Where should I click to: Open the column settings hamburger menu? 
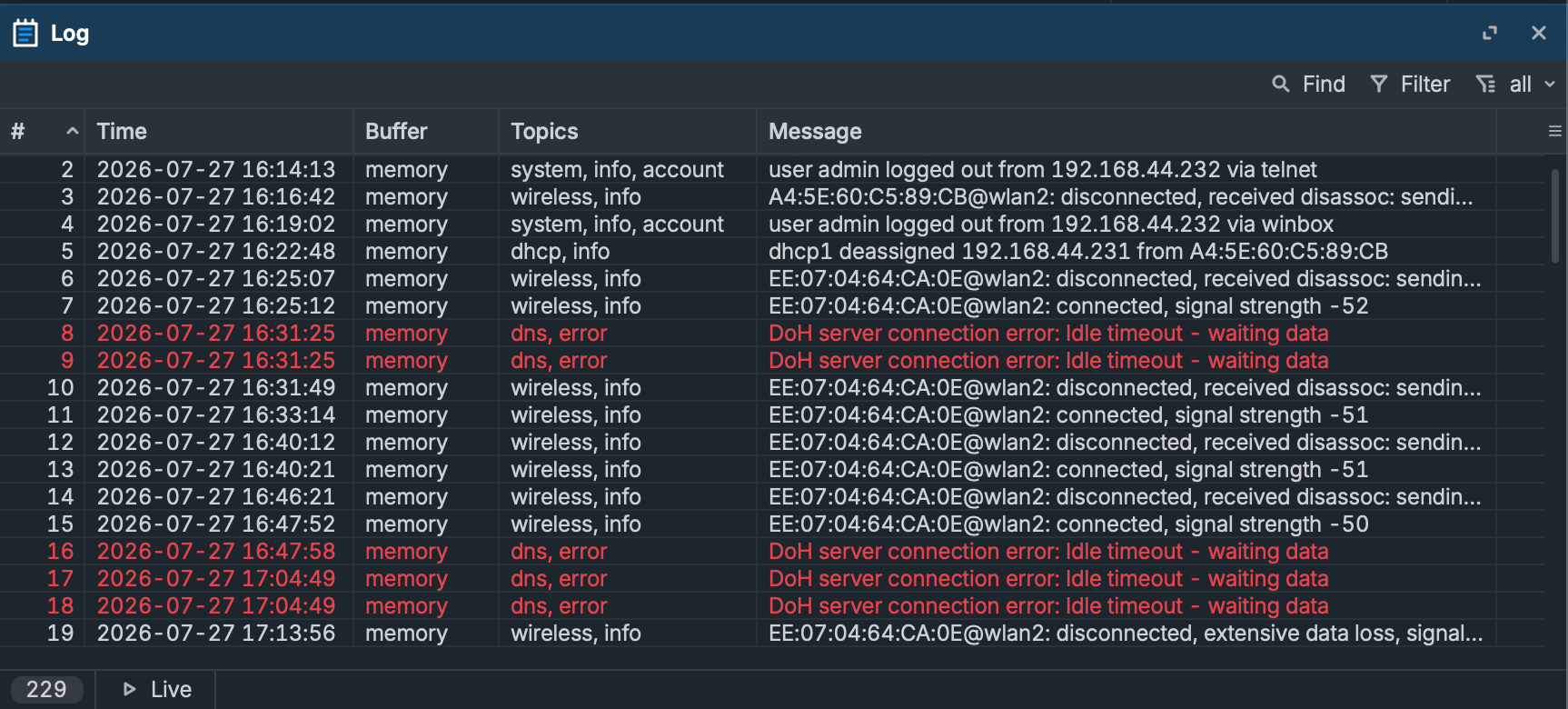point(1555,132)
